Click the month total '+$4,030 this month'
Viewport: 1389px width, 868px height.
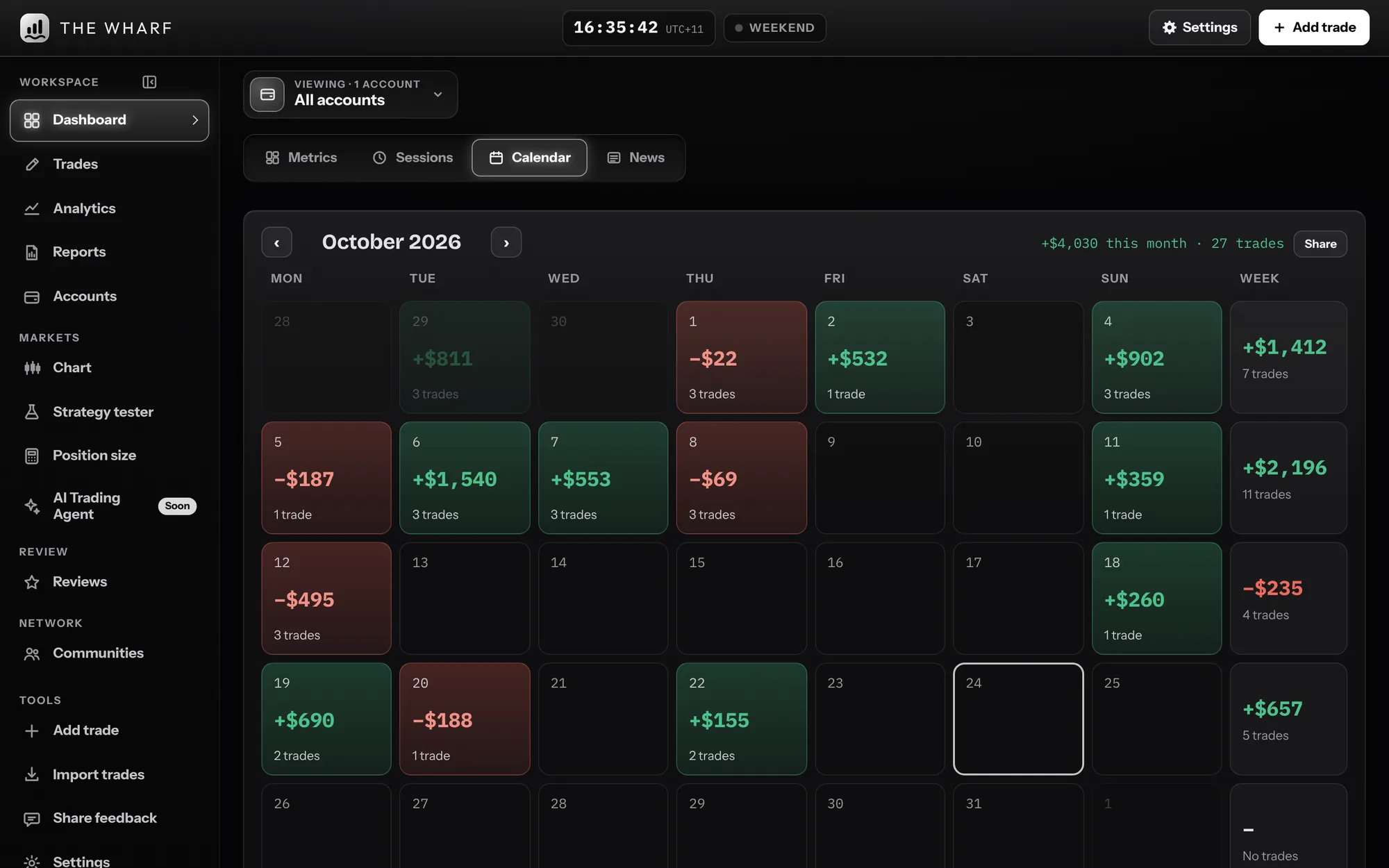(x=1113, y=244)
